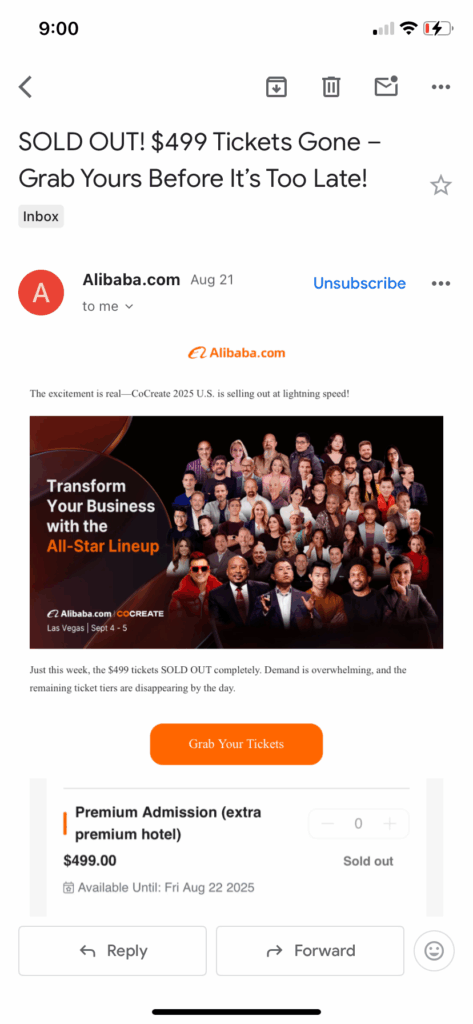Screen dimensions: 473x1024
Task: Tap the Alibaba.com sender avatar
Action: [x=41, y=293]
